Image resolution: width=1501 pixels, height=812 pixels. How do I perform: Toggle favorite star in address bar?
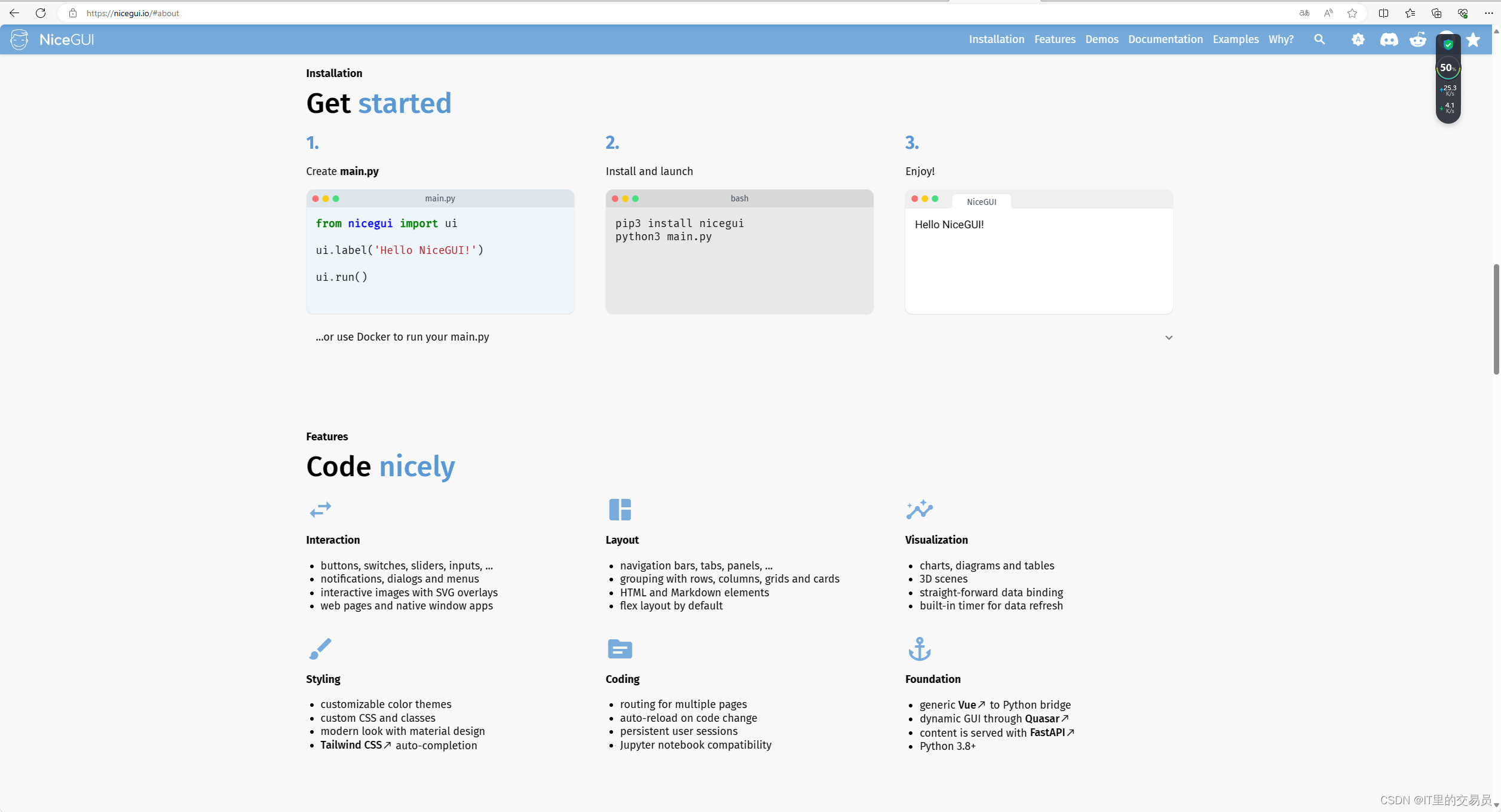1352,13
